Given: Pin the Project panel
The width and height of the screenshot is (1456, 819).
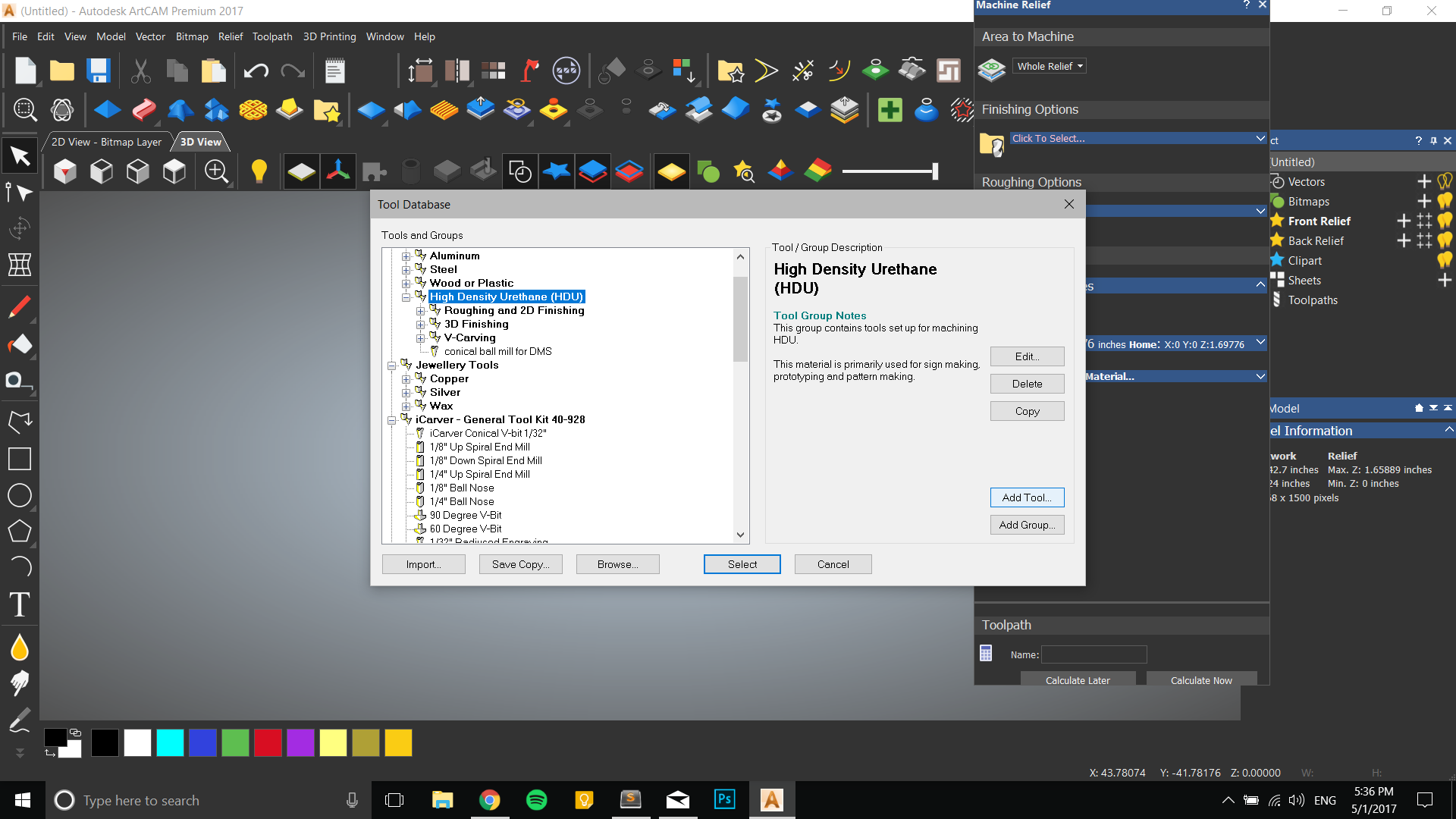Looking at the screenshot, I should click(1433, 140).
